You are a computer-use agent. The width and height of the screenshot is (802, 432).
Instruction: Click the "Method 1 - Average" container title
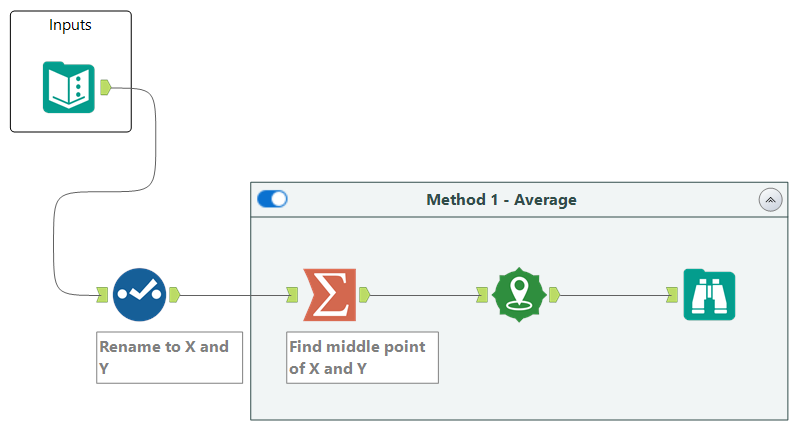click(501, 200)
